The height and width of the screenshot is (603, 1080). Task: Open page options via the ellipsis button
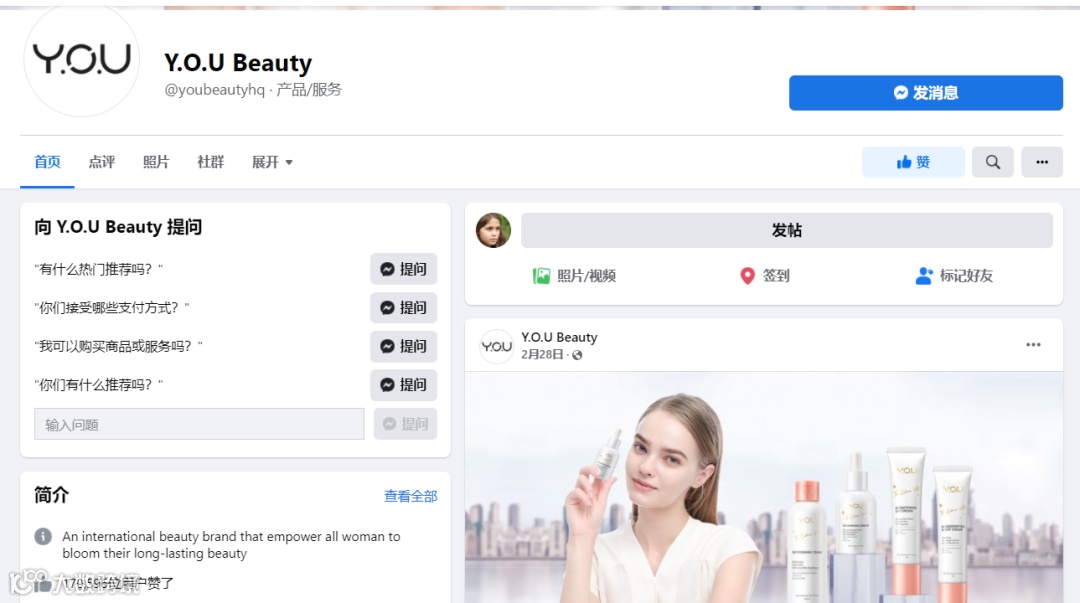coord(1043,161)
